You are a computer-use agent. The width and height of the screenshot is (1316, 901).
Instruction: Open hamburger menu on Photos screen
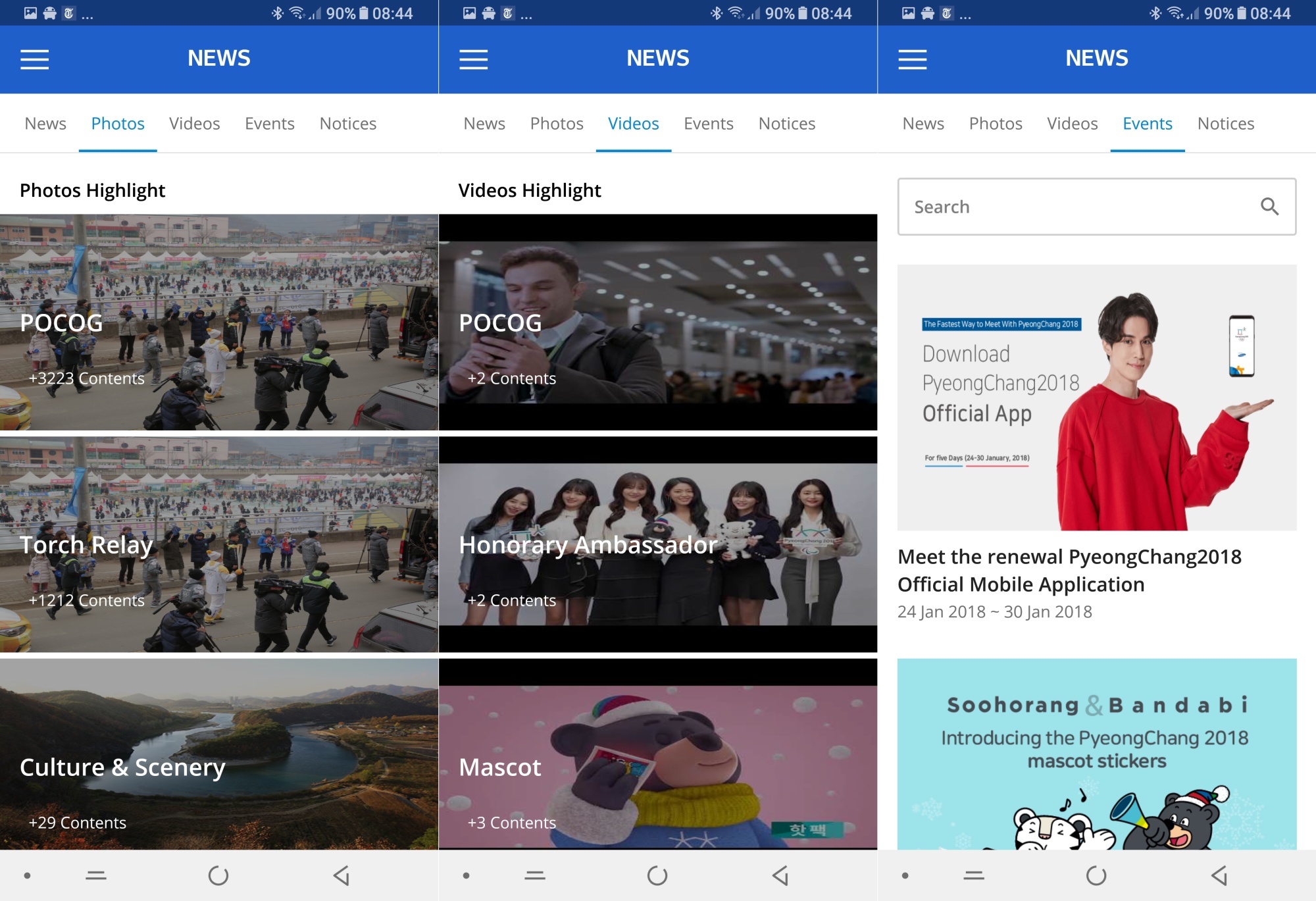[34, 59]
